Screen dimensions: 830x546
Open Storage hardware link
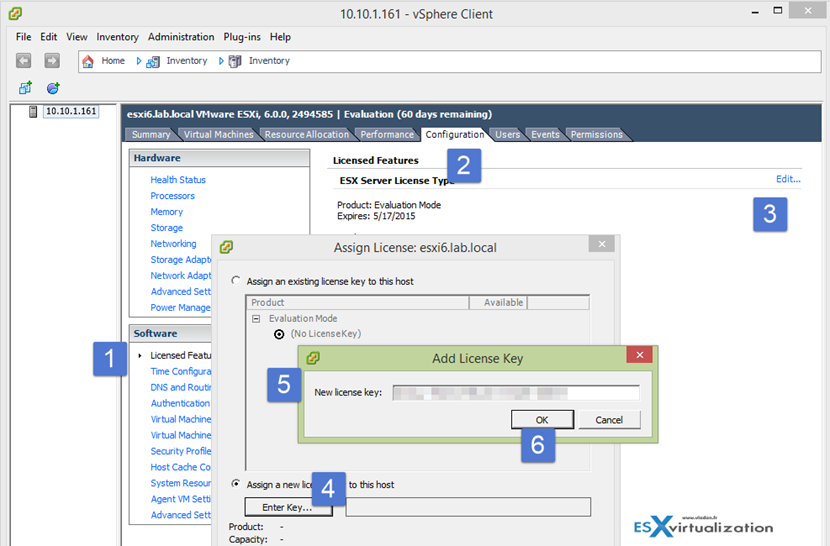click(167, 228)
